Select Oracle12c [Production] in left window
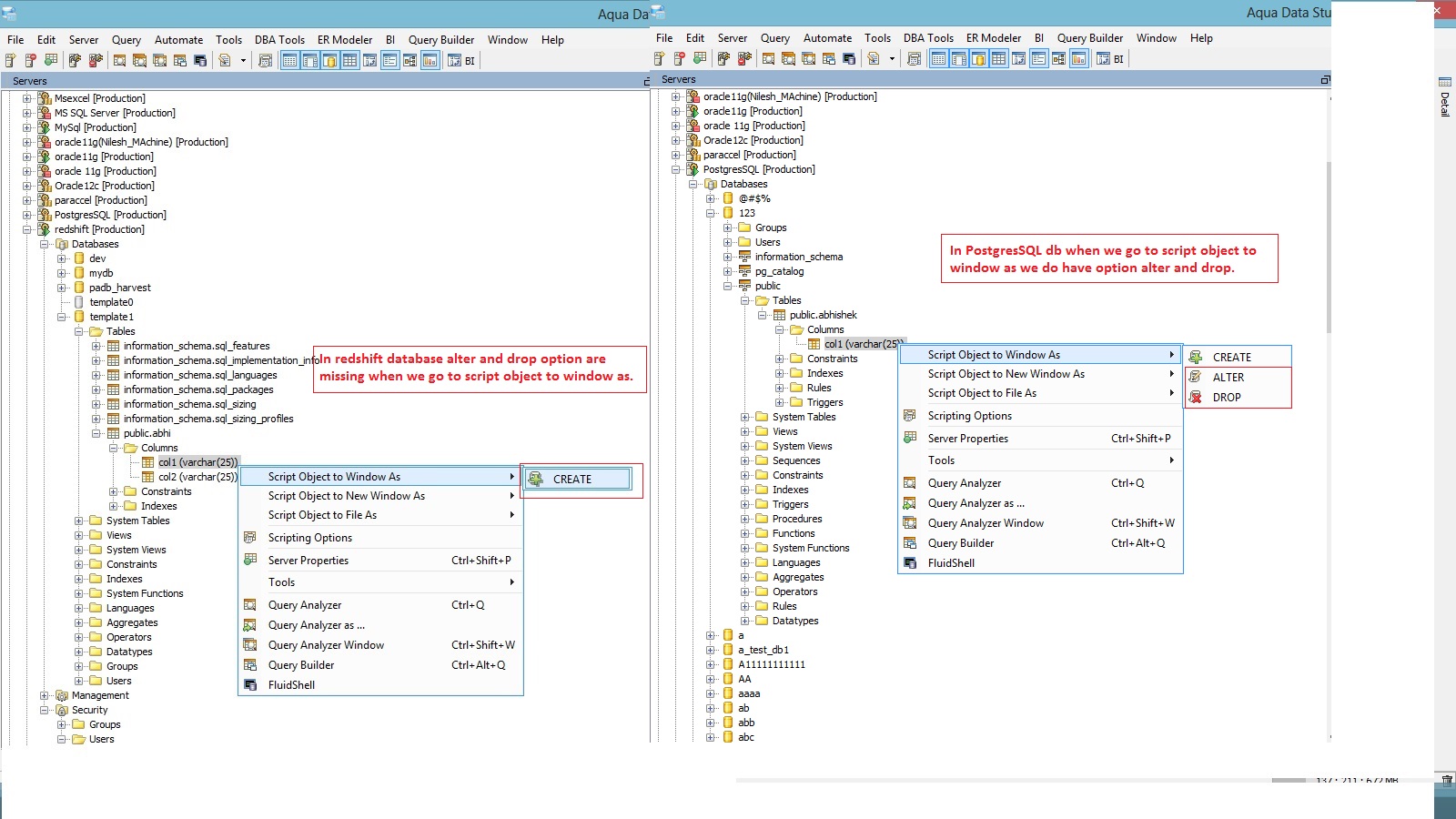Viewport: 1456px width, 819px height. [105, 186]
